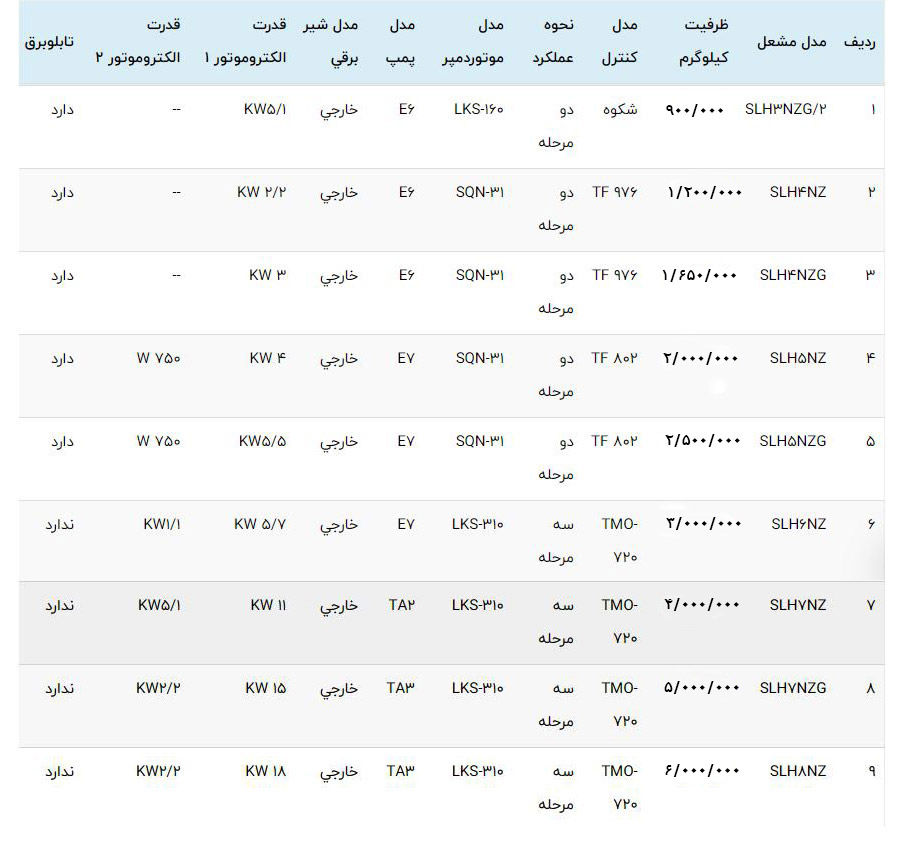Select the 'مدل کنترل' header cell

coord(620,41)
